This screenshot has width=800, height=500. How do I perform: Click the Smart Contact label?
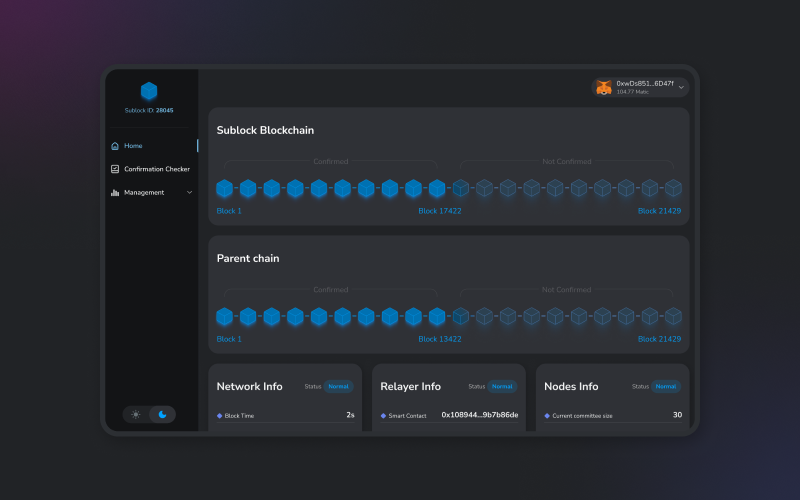407,416
